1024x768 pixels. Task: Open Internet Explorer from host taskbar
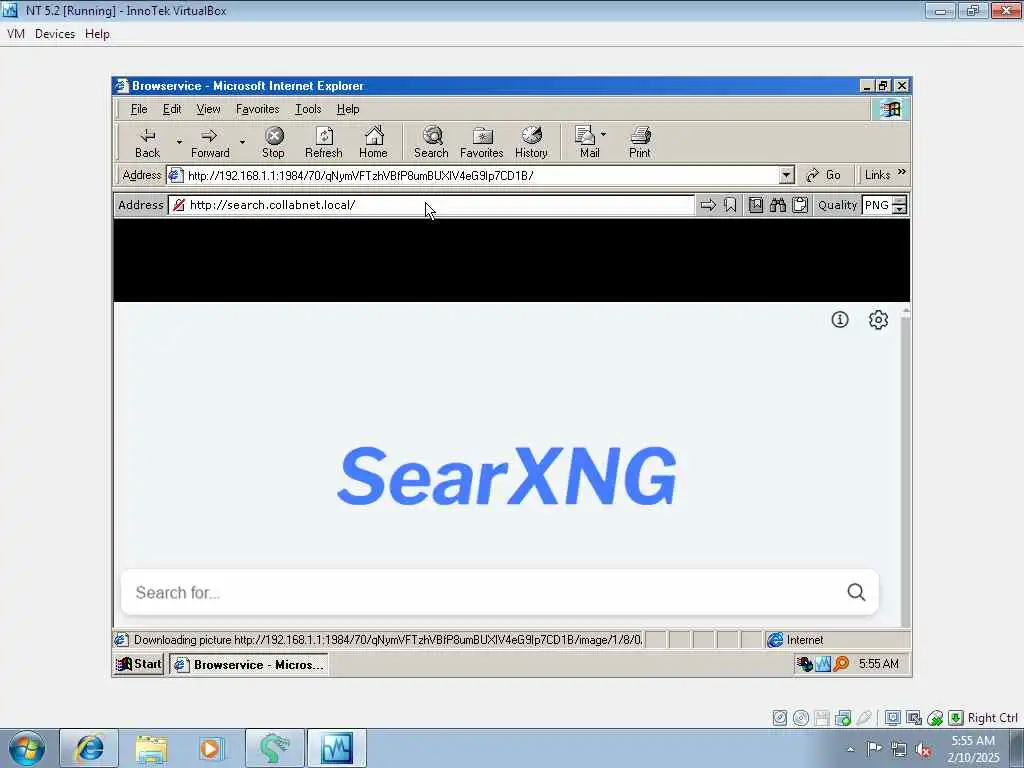tap(89, 748)
